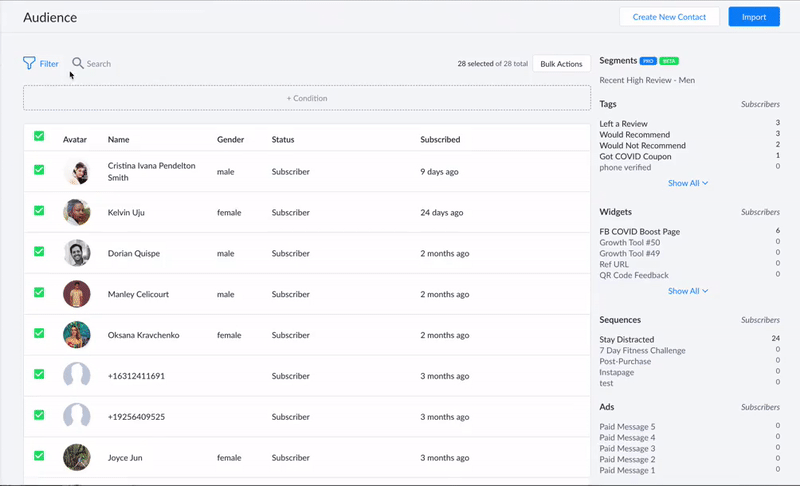Open Joyce Jun contact name
Image resolution: width=800 pixels, height=486 pixels.
(125, 457)
